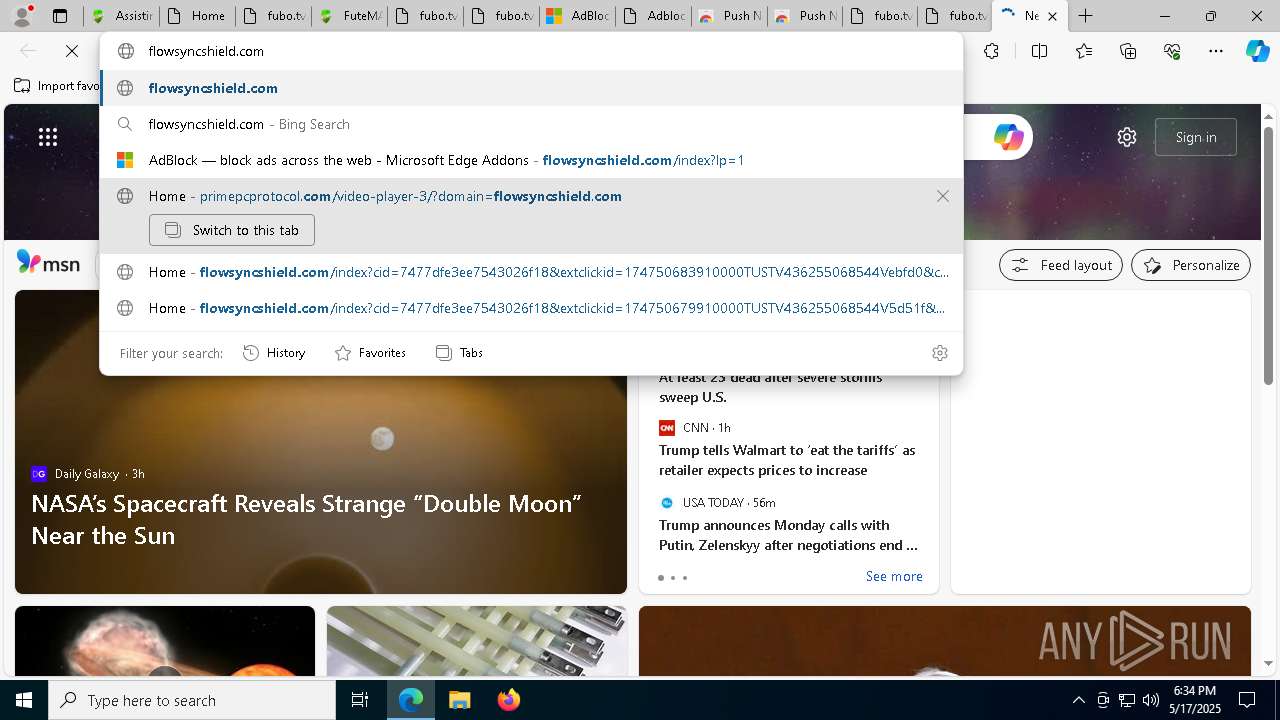
Task: Click the new tab plus button
Action: (x=1085, y=16)
